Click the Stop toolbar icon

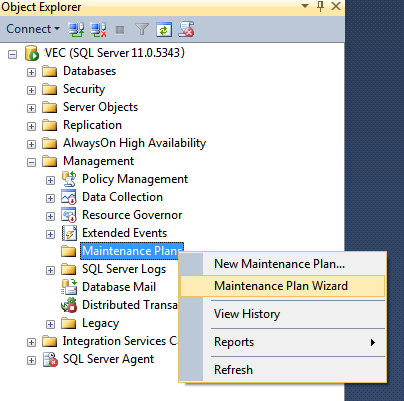pyautogui.click(x=120, y=30)
